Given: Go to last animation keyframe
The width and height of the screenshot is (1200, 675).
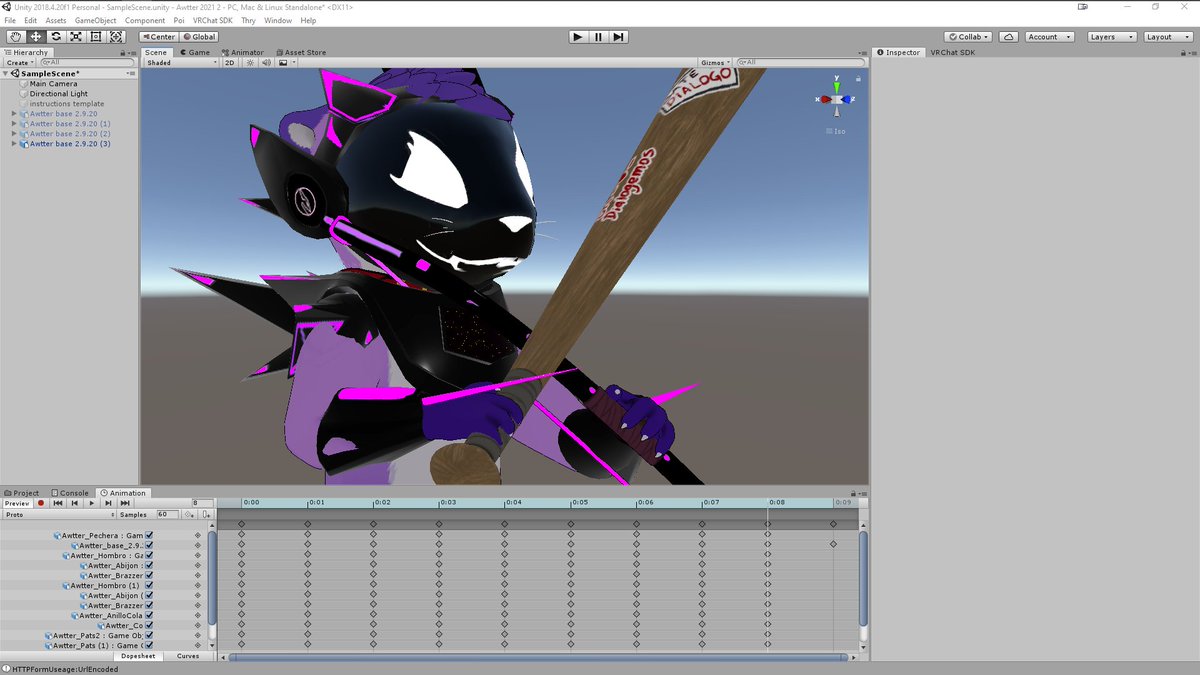Looking at the screenshot, I should tap(125, 503).
